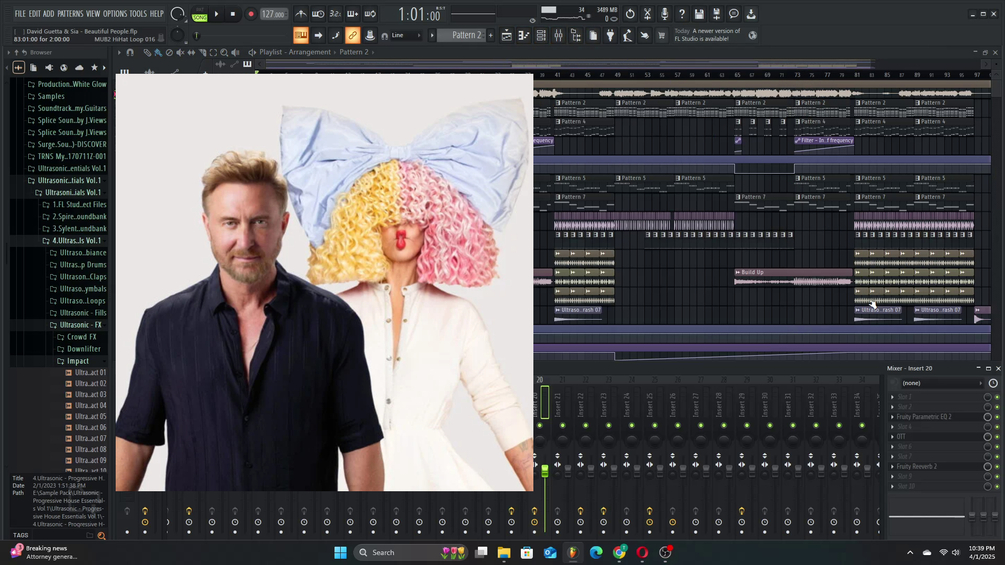
Task: Click the export download icon
Action: tap(751, 13)
